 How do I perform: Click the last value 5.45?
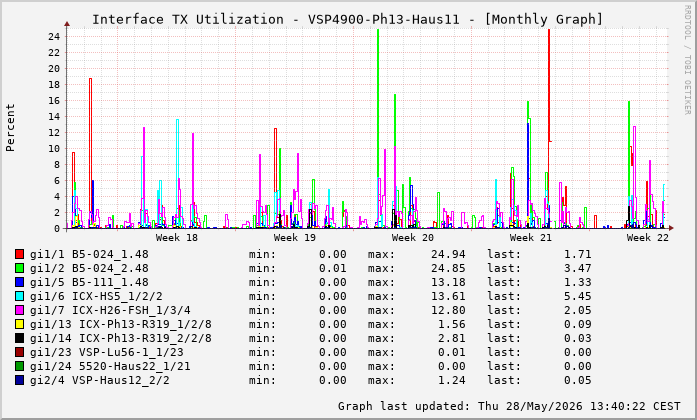pyautogui.click(x=578, y=296)
